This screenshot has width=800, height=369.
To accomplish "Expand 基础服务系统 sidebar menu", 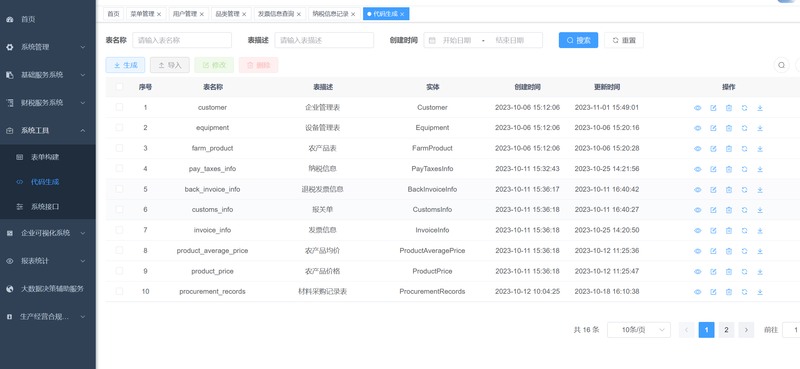I will tap(47, 75).
